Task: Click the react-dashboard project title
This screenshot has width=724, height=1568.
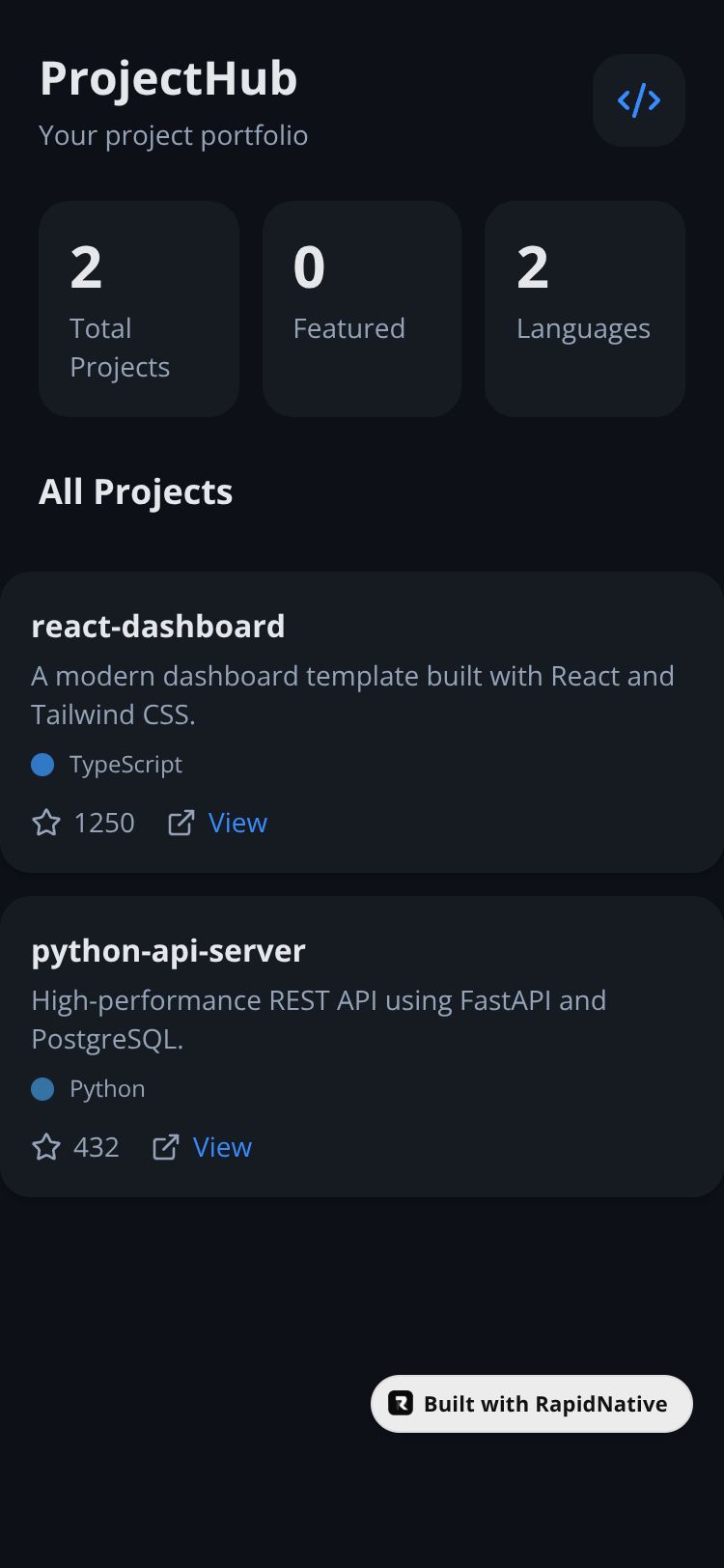Action: coord(158,626)
